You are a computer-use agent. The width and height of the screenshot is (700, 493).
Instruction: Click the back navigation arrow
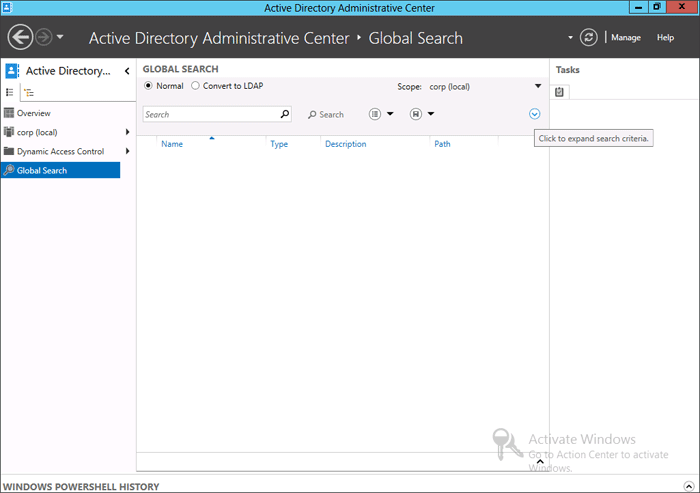[20, 37]
